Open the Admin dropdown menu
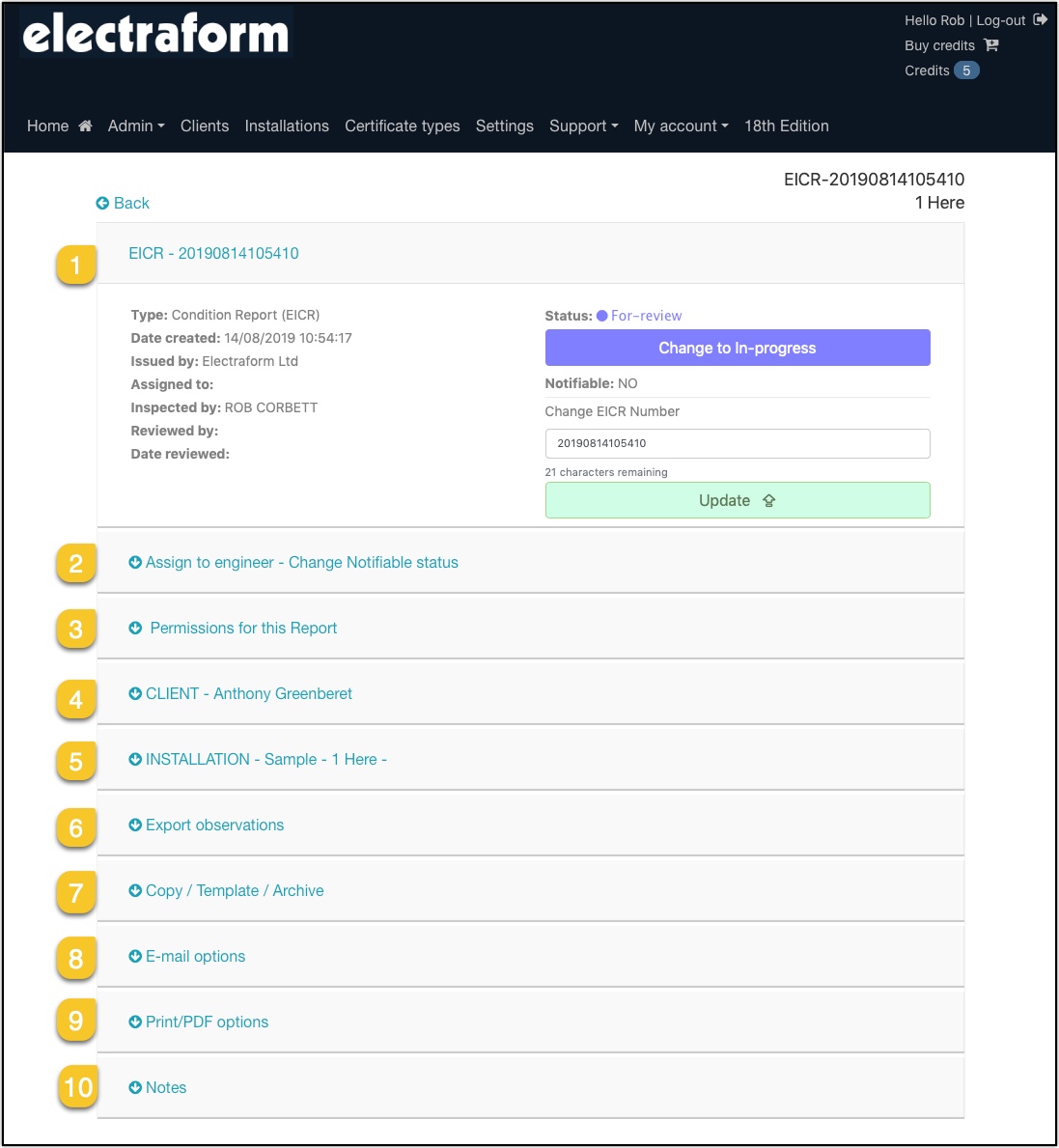The width and height of the screenshot is (1059, 1148). coord(136,126)
